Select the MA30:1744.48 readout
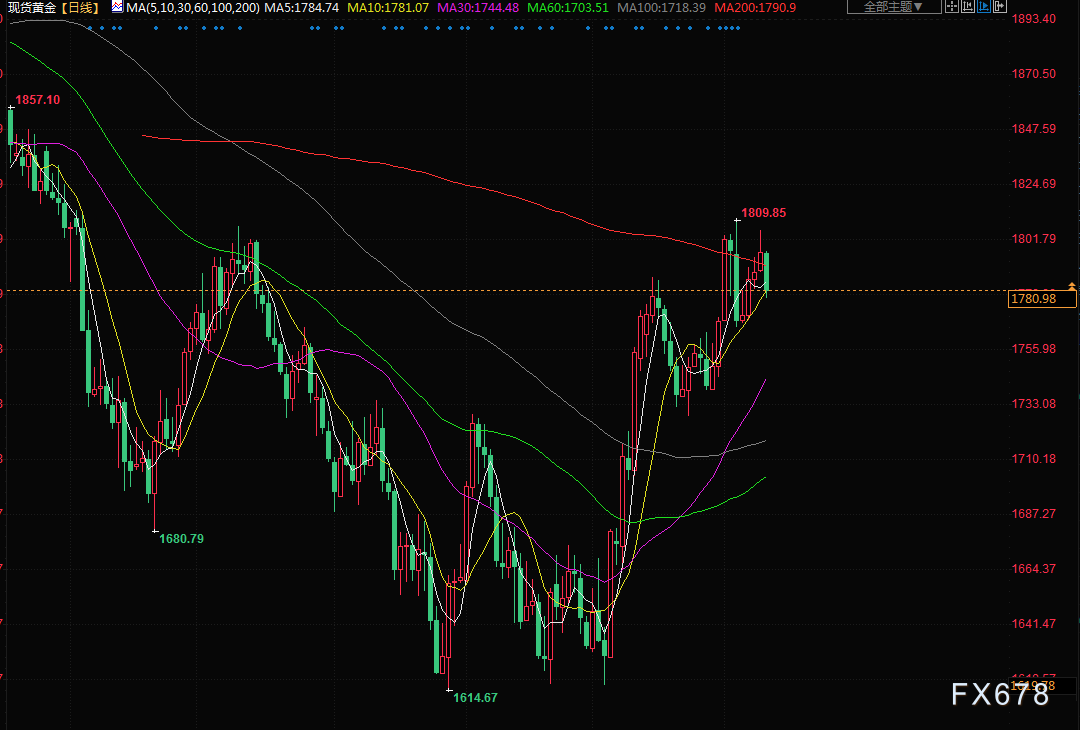Viewport: 1080px width, 730px height. (478, 8)
